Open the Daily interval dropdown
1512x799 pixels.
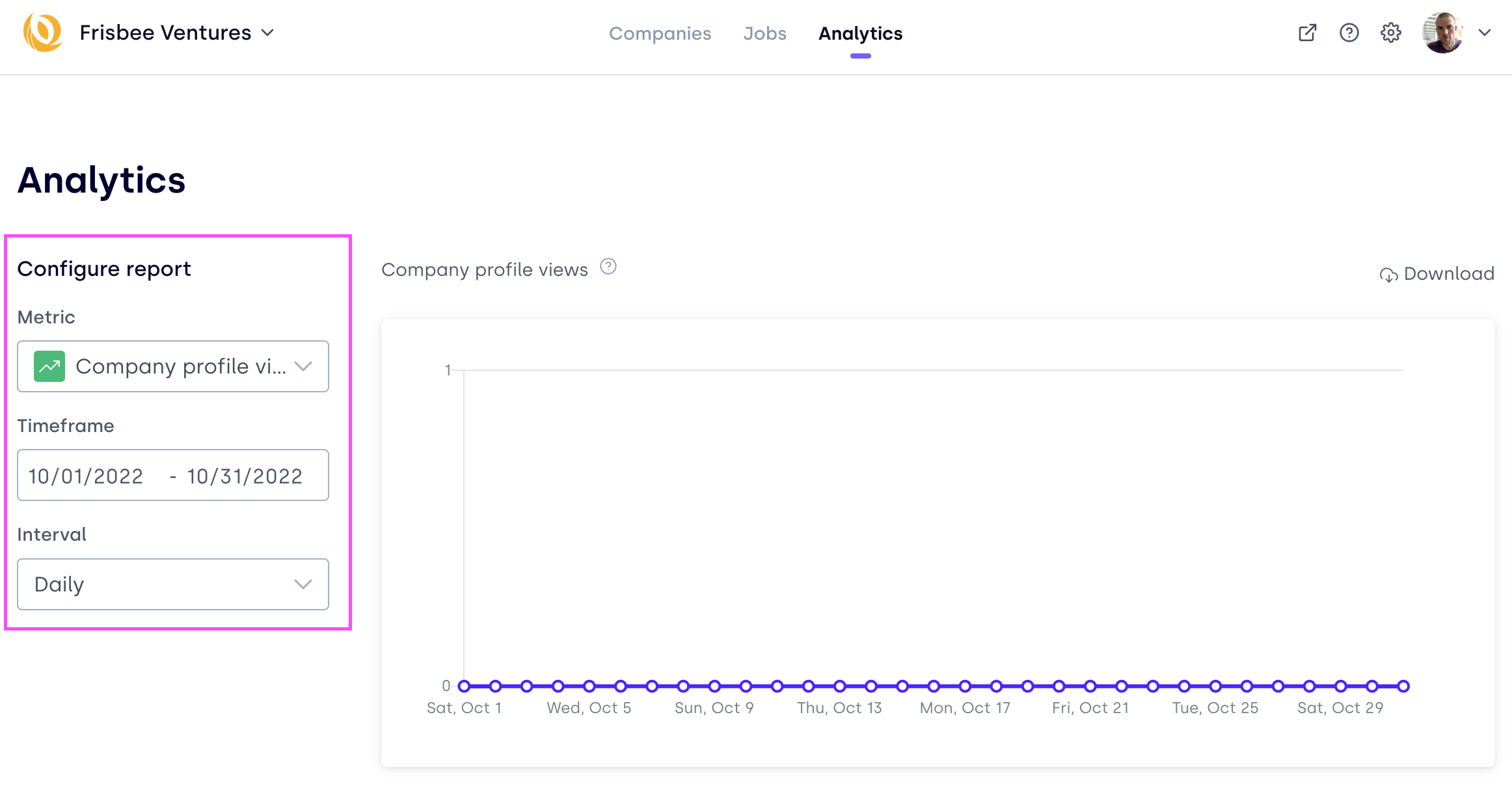[173, 584]
